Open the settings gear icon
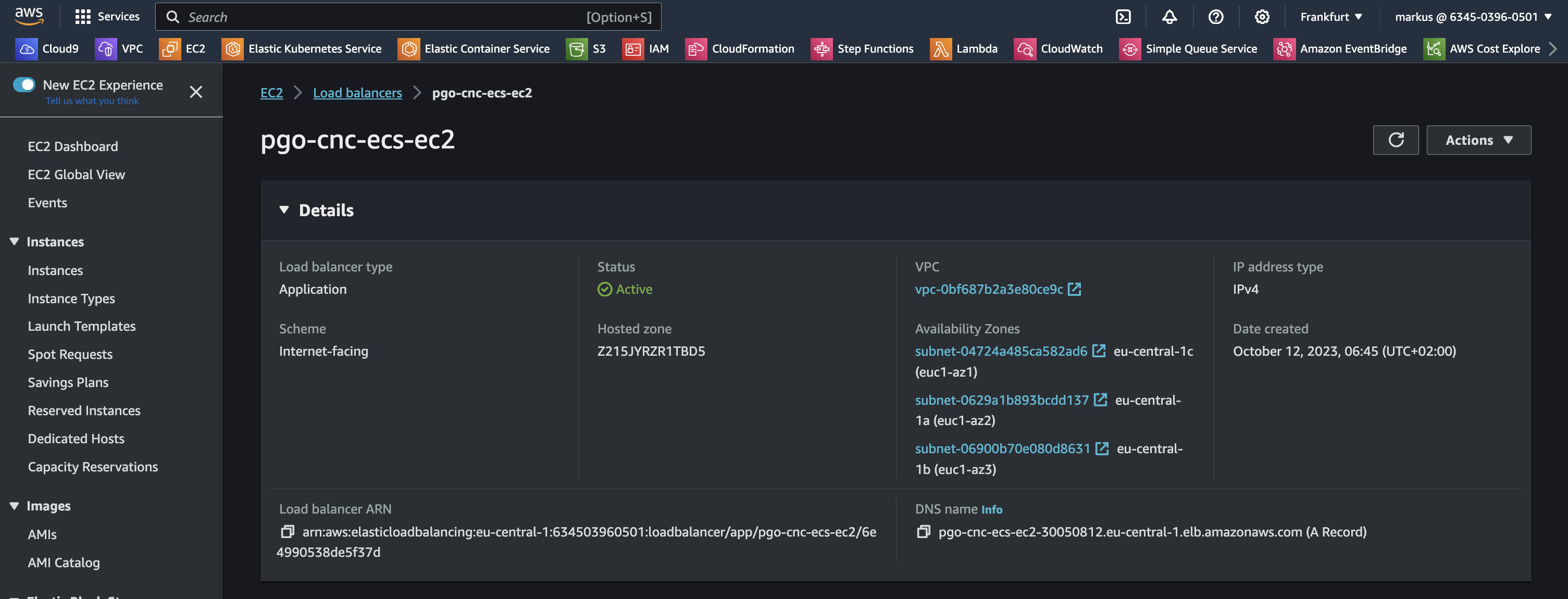Viewport: 1568px width, 599px height. 1262,17
